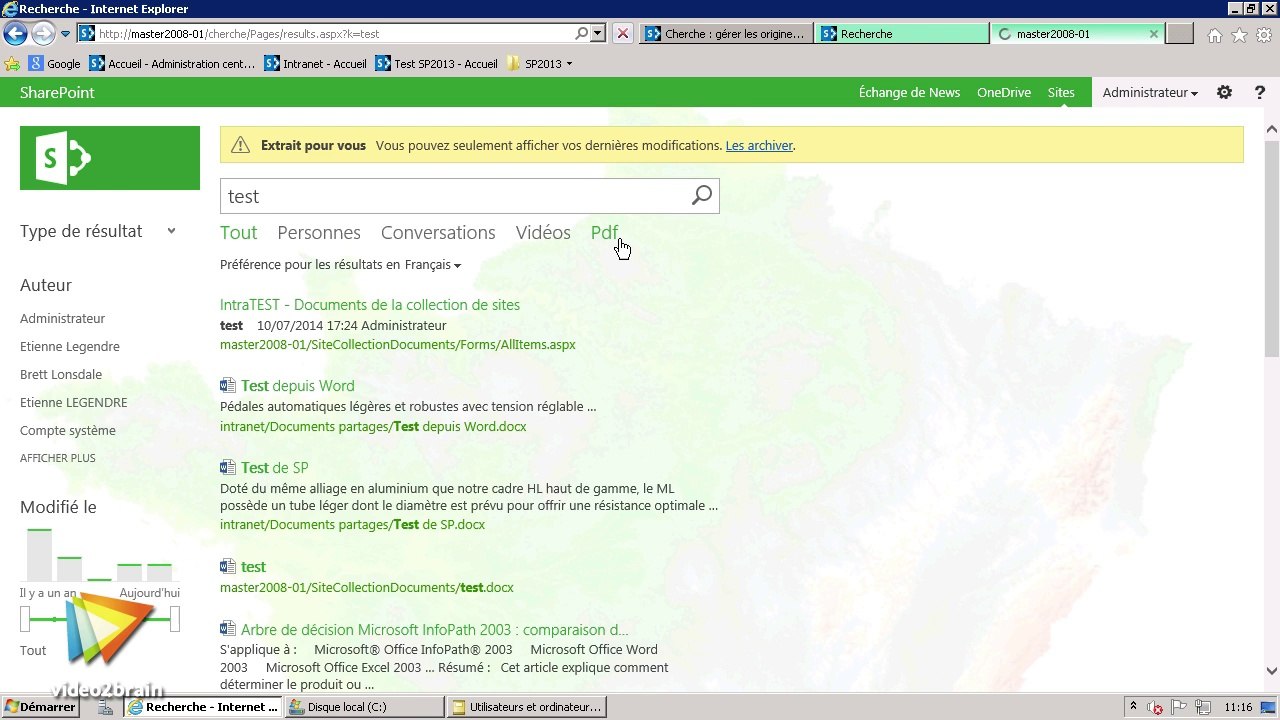Open the 'Test de SP' result title
Viewport: 1280px width, 720px height.
(275, 468)
